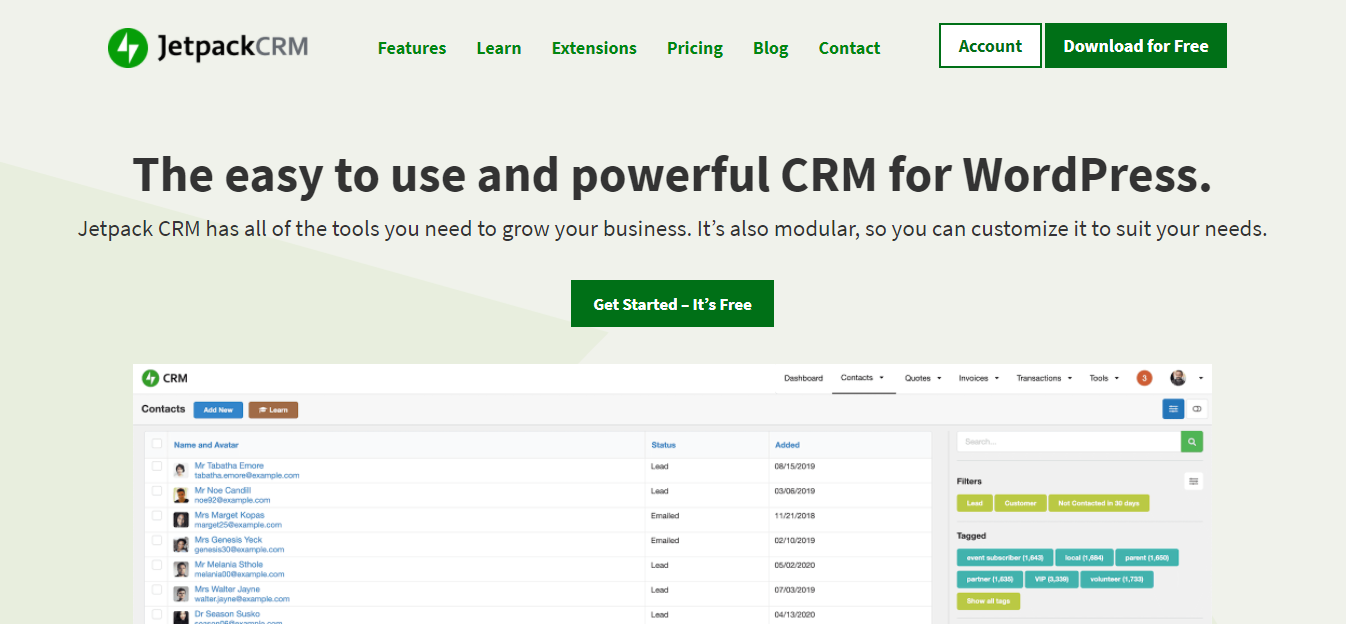Viewport: 1346px width, 624px height.
Task: Open the filter settings icon next to Filters
Action: point(1193,481)
